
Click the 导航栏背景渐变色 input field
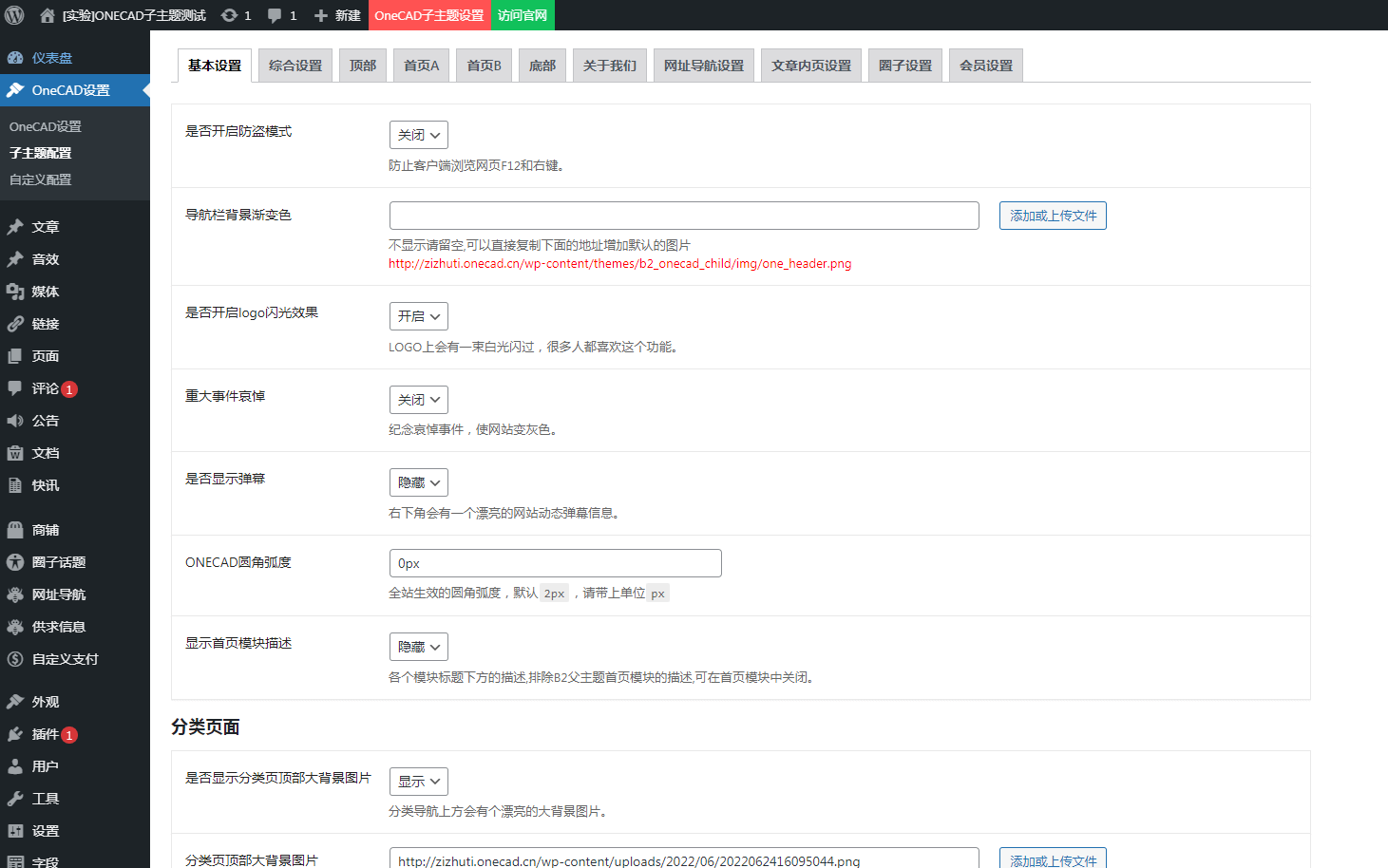click(x=684, y=216)
